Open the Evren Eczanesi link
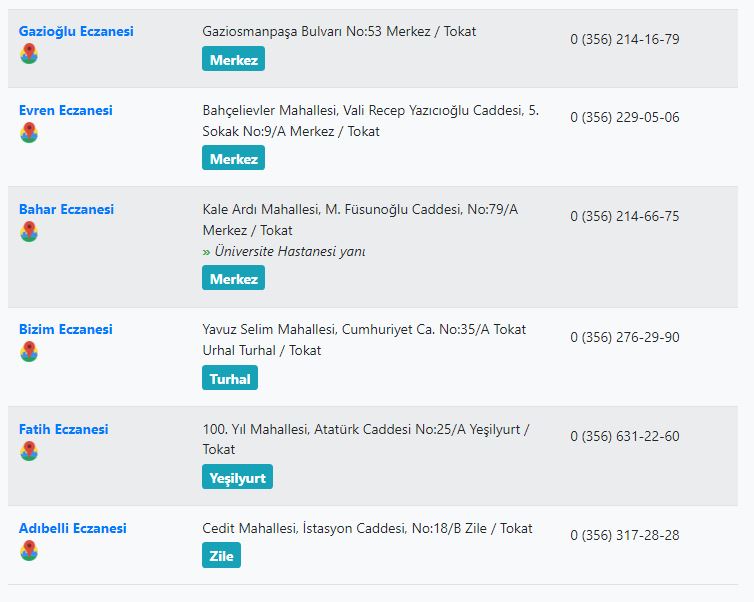This screenshot has width=754, height=602. 65,110
